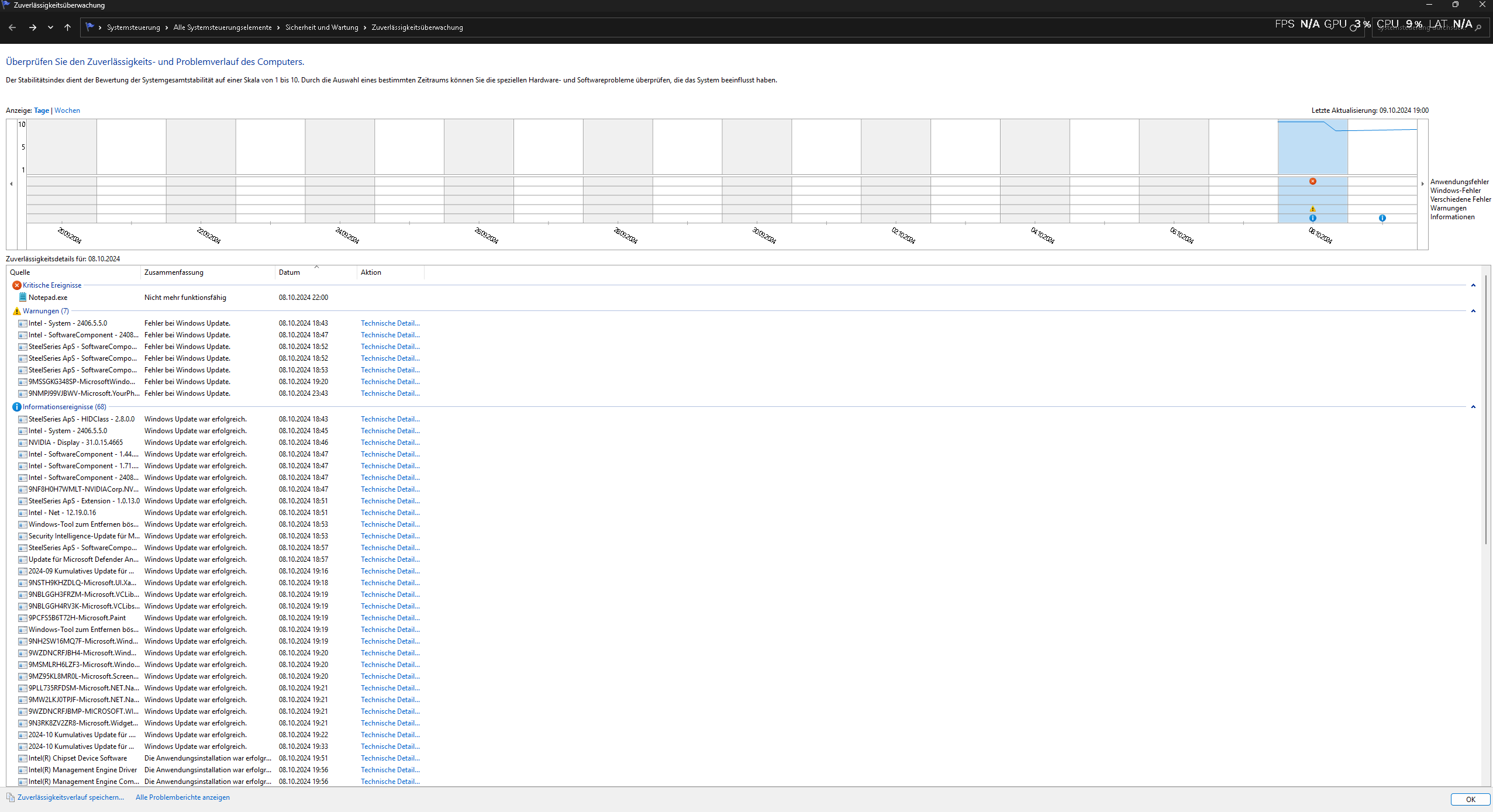This screenshot has height=812, width=1493.
Task: Click the back navigation arrow
Action: click(x=12, y=27)
